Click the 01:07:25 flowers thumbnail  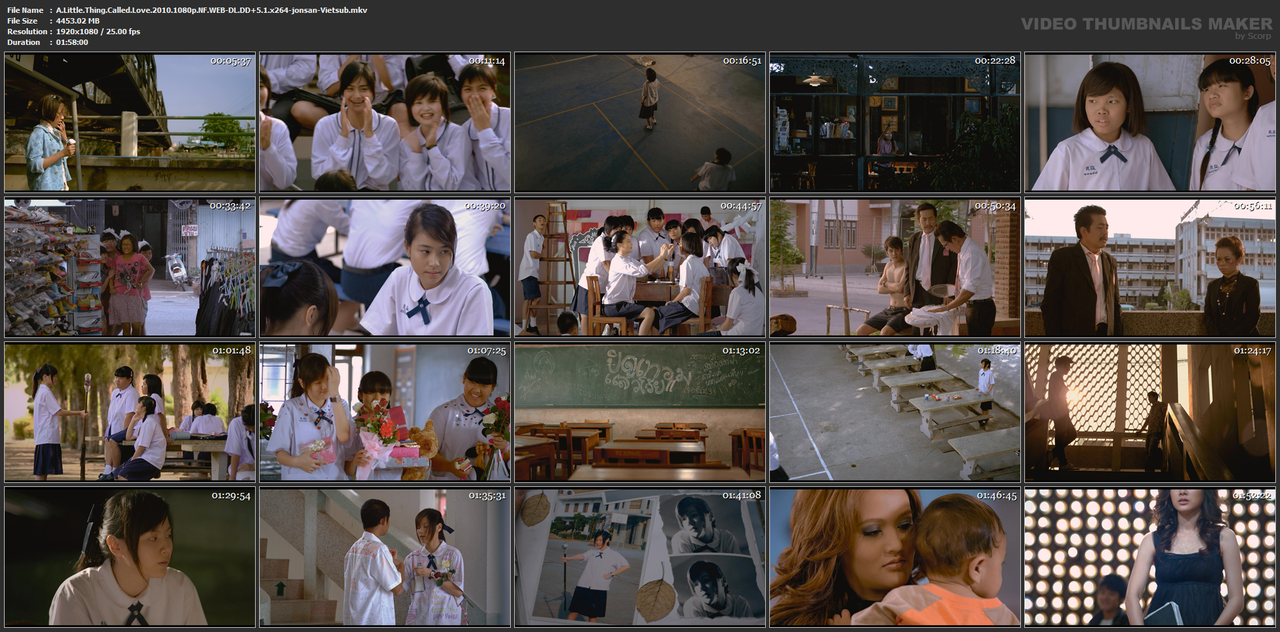coord(385,412)
